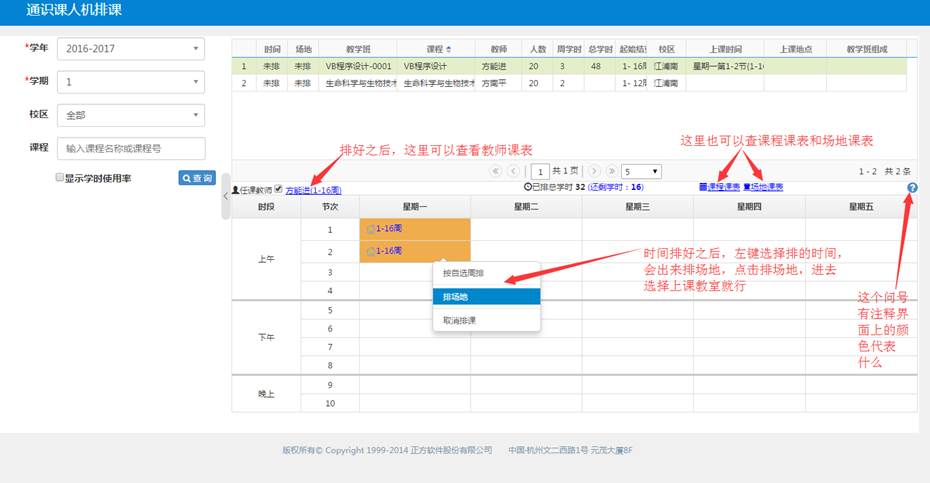The height and width of the screenshot is (483, 930).
Task: Select 取消排课 in the context menu
Action: click(486, 320)
